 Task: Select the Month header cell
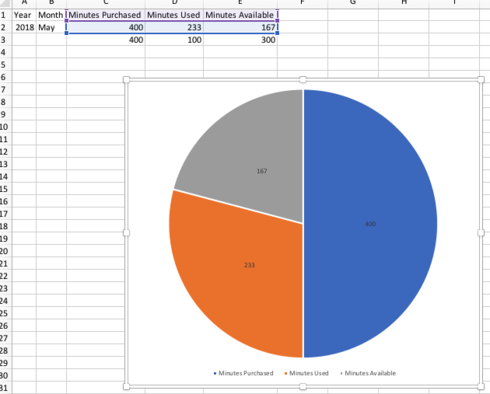51,15
